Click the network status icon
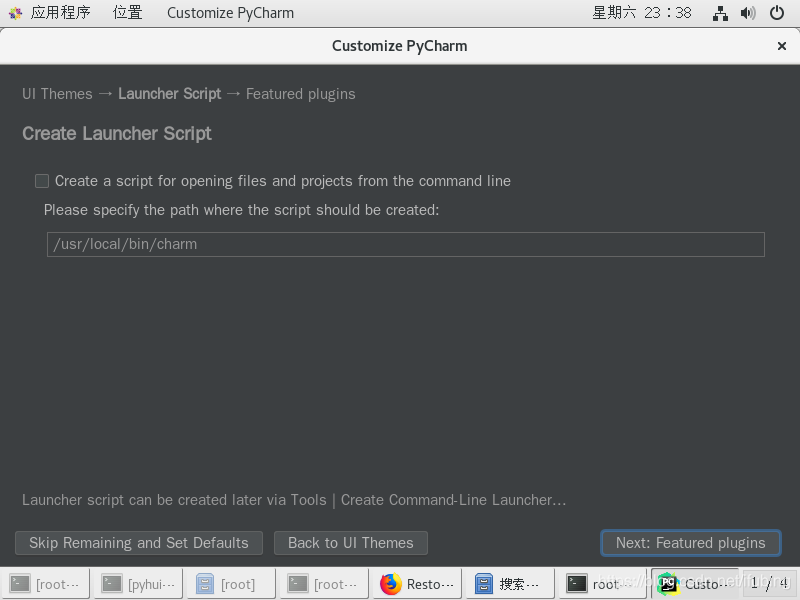 coord(720,13)
